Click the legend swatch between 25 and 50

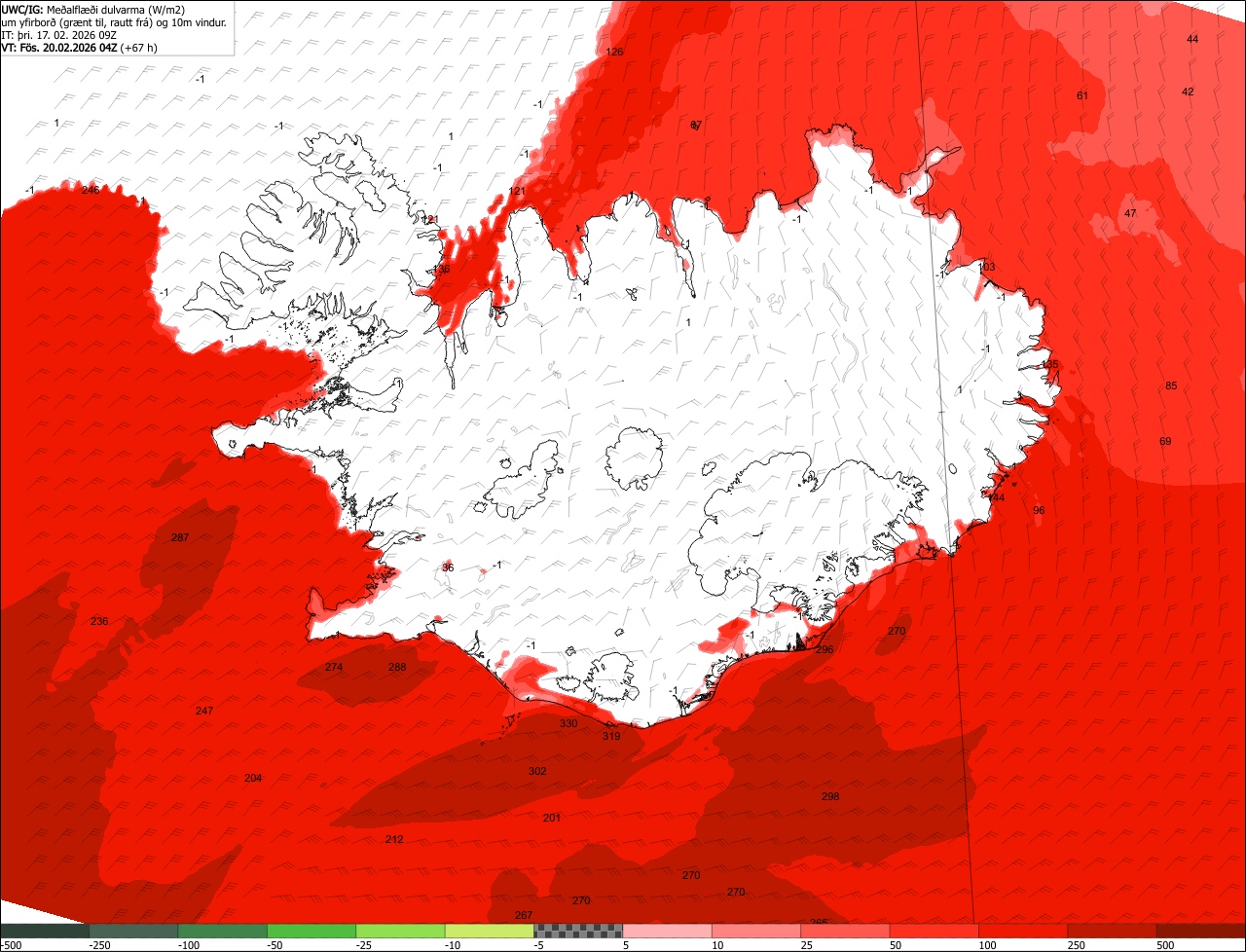(845, 931)
